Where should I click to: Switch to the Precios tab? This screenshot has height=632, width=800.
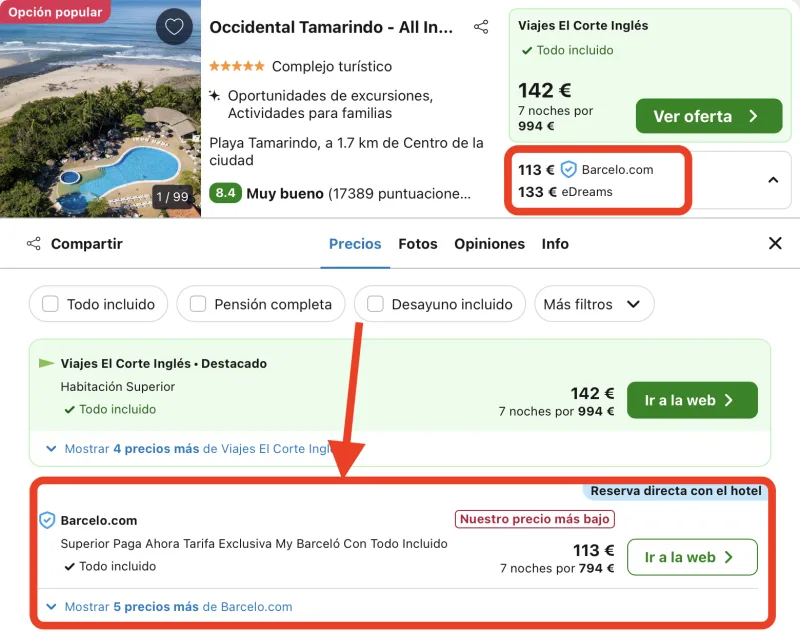[x=355, y=244]
